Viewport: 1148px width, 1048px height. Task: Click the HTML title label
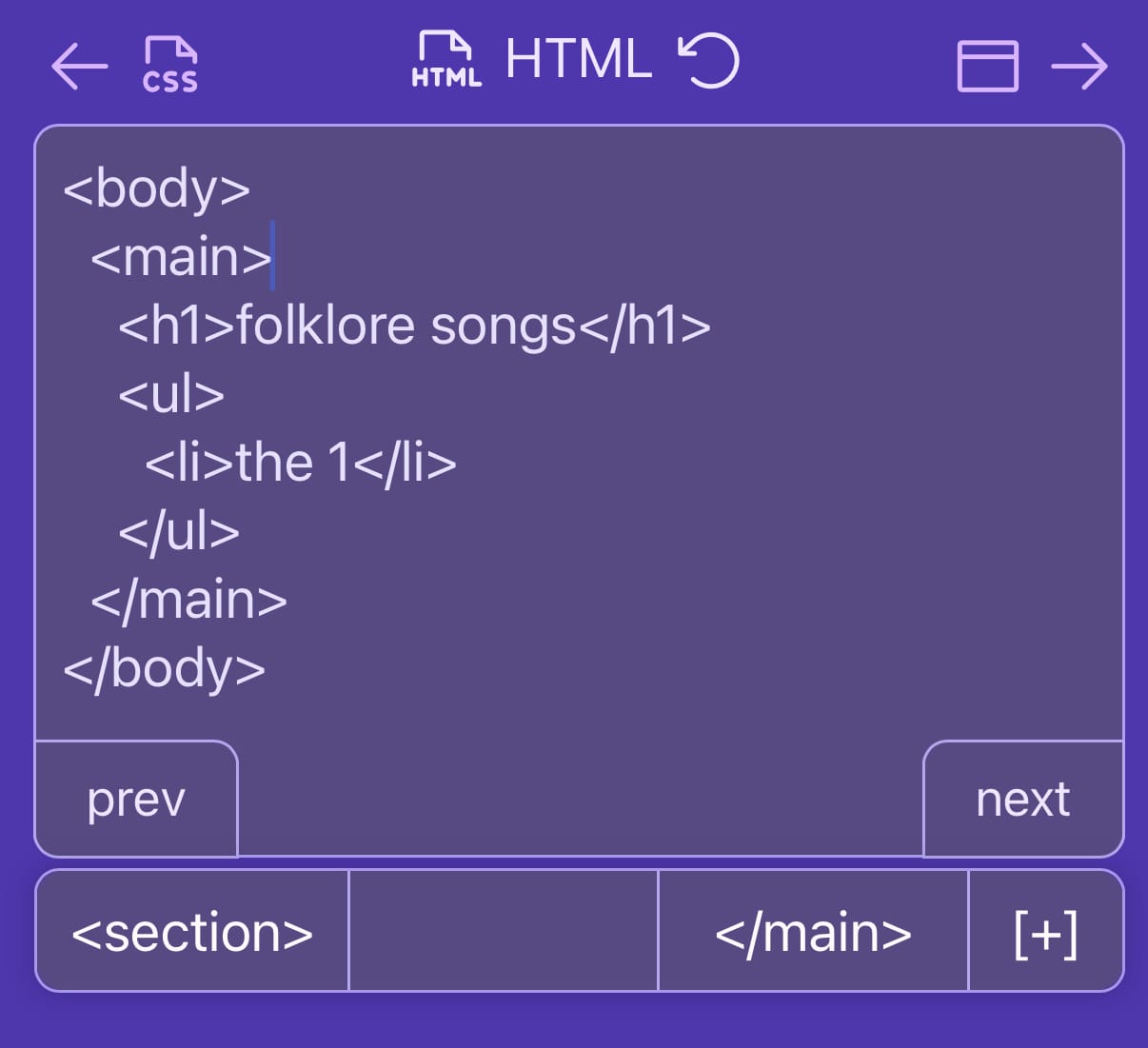pyautogui.click(x=579, y=59)
